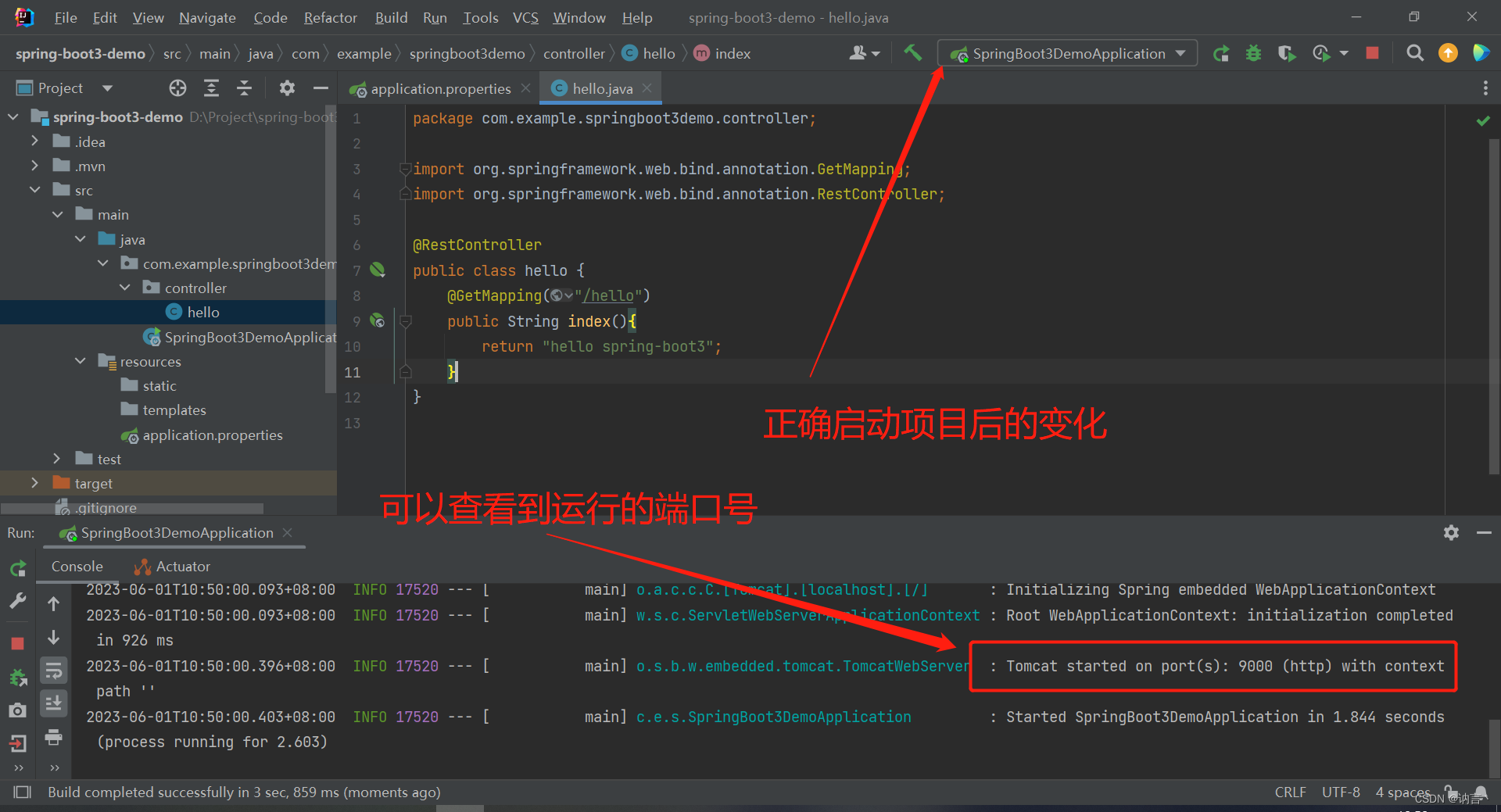Start debugging with the green bug icon
This screenshot has height=812, width=1501.
(1253, 53)
